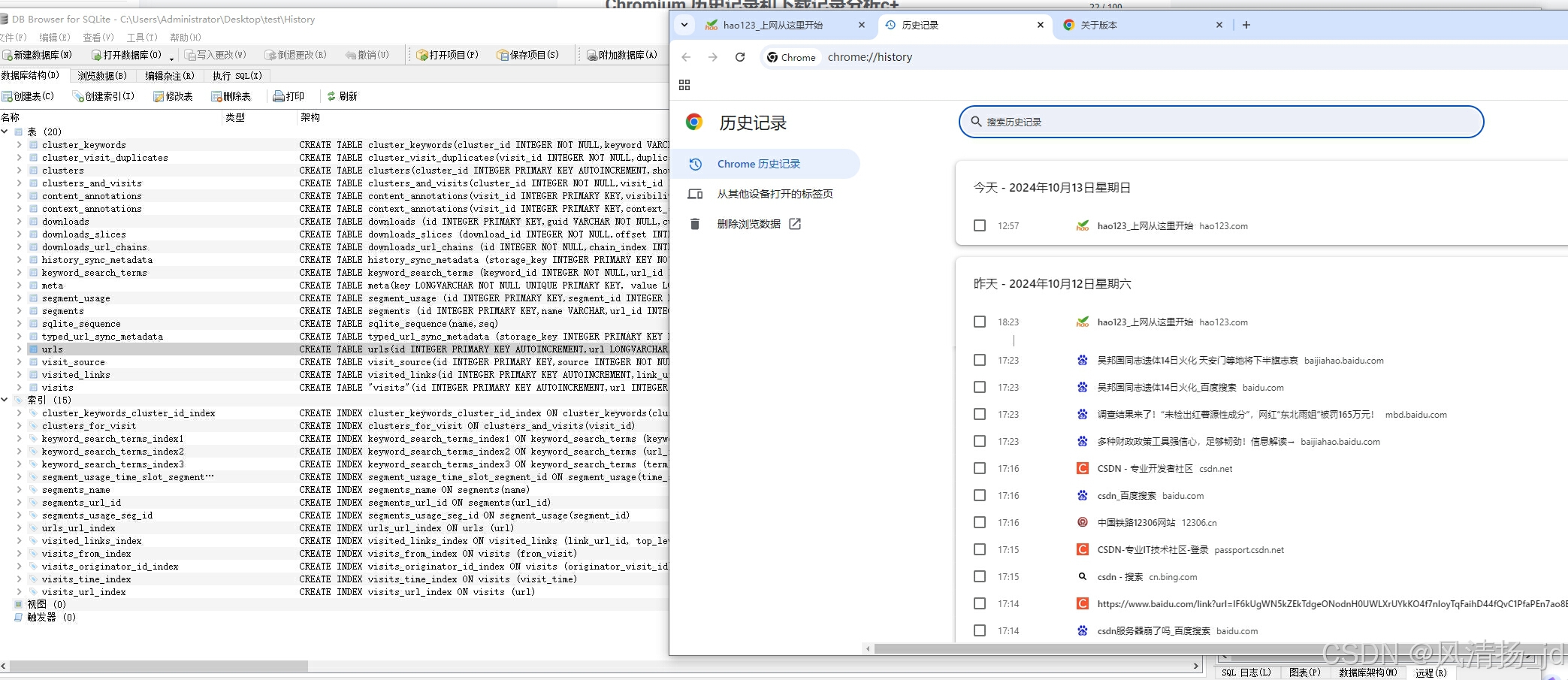
Task: Tick checkbox for cn.bing.com entry
Action: click(x=980, y=576)
